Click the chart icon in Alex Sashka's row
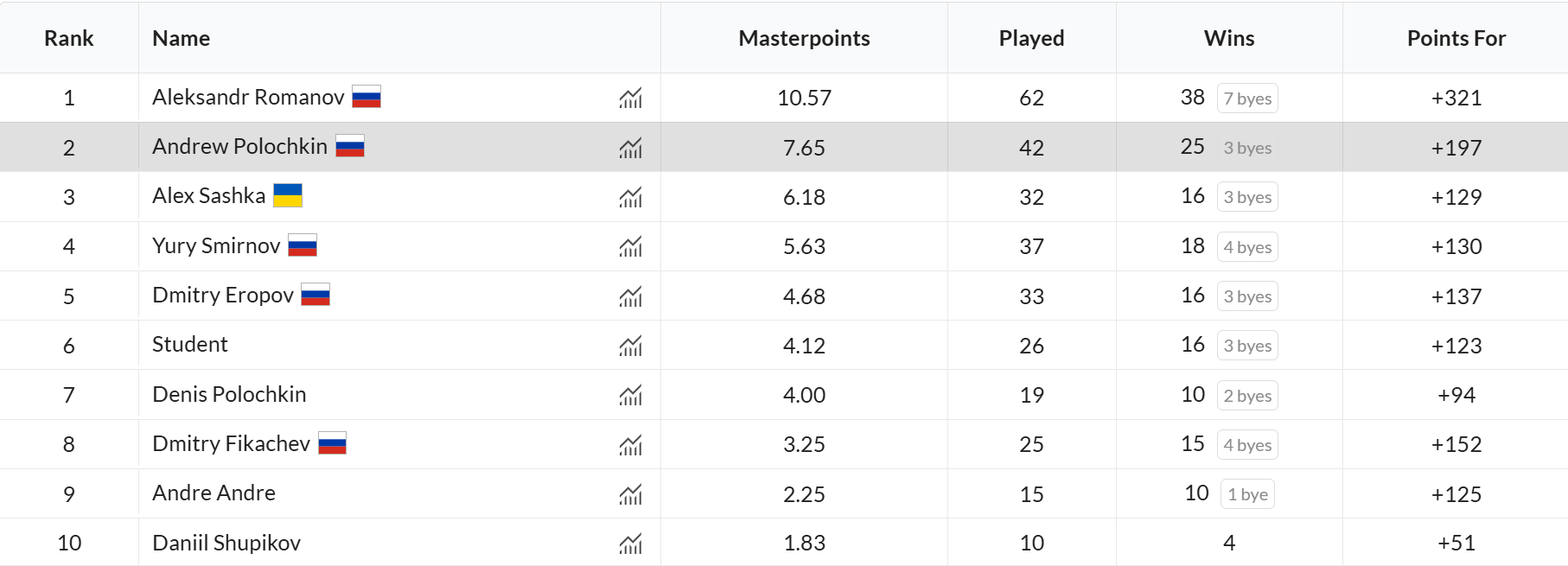1568x566 pixels. tap(630, 198)
